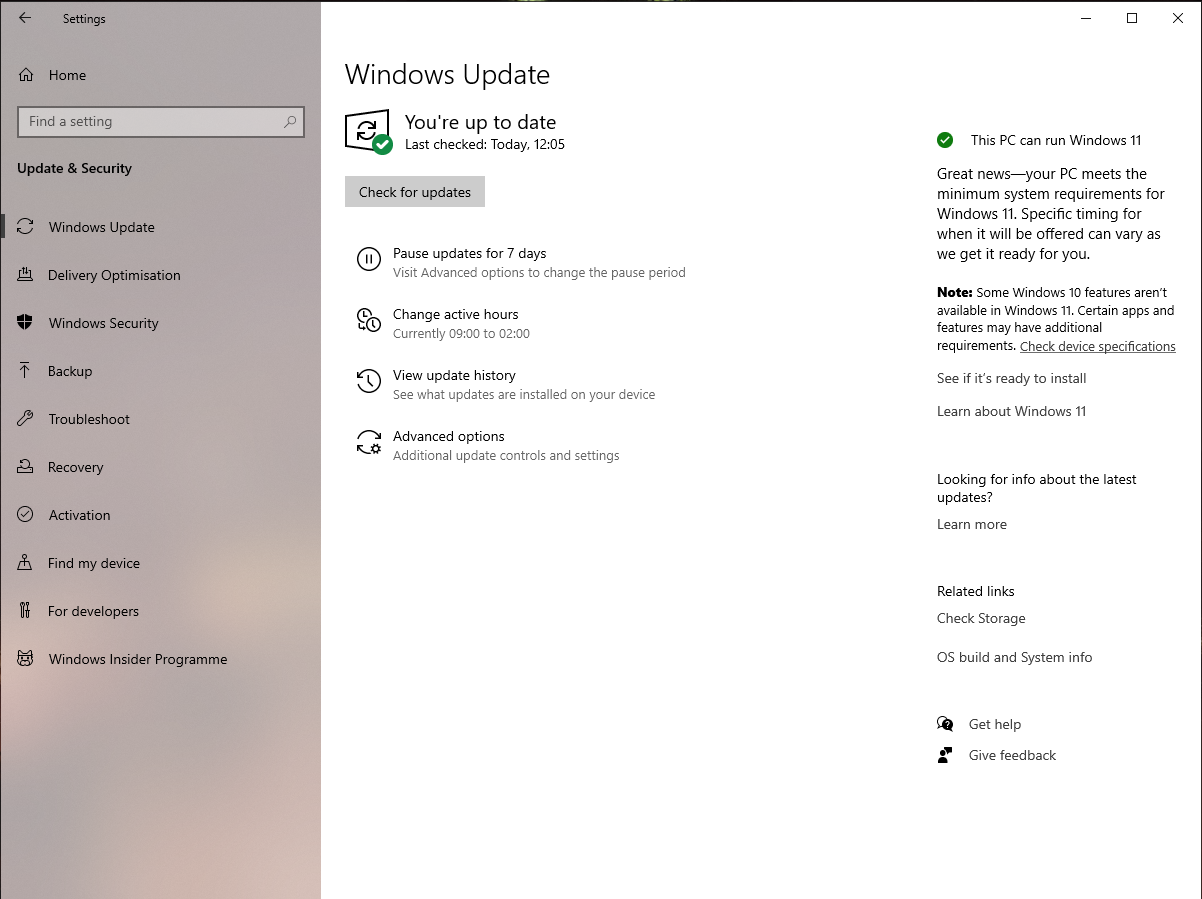Open the Learn about Windows 11 link
Screen dimensions: 1202x899
(x=1012, y=411)
